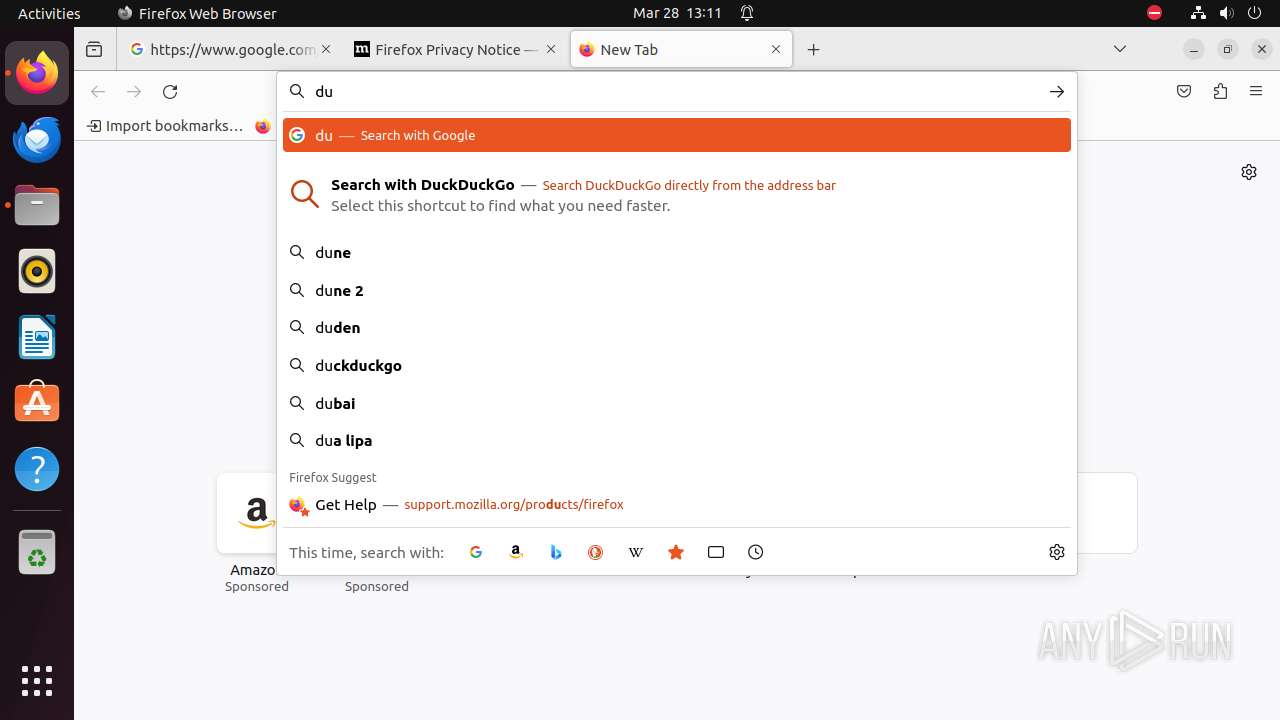
Task: Search in Bookmarks star icon
Action: [x=676, y=552]
